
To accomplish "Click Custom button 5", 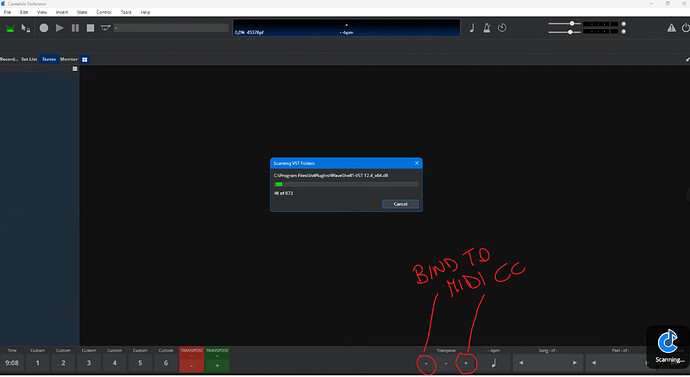I will click(x=140, y=363).
